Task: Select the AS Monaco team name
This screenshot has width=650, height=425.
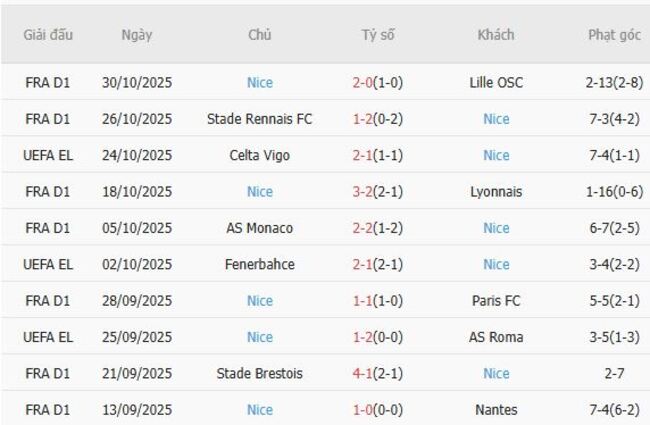Action: pyautogui.click(x=259, y=228)
